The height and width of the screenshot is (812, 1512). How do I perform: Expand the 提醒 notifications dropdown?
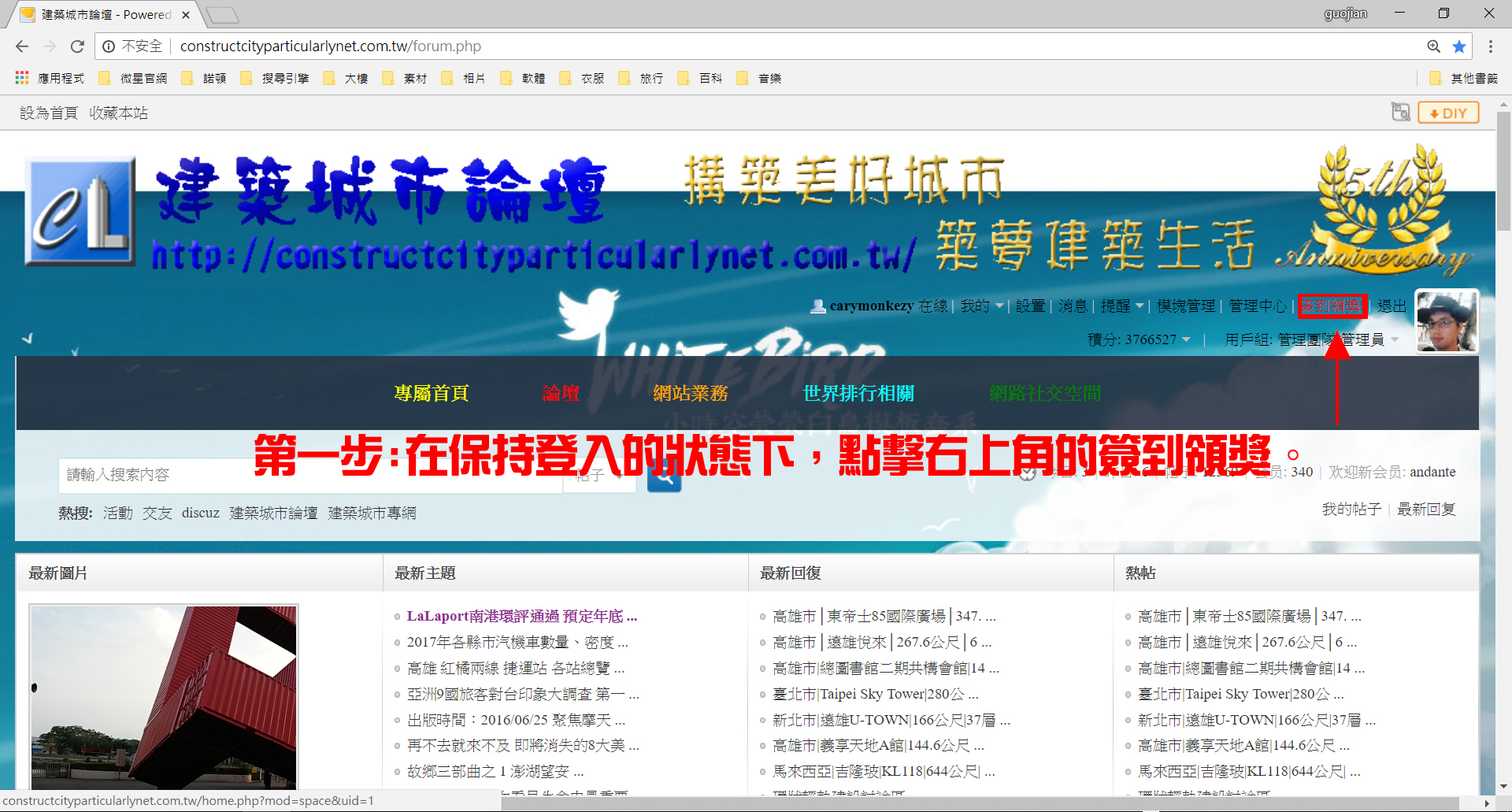pos(1121,306)
